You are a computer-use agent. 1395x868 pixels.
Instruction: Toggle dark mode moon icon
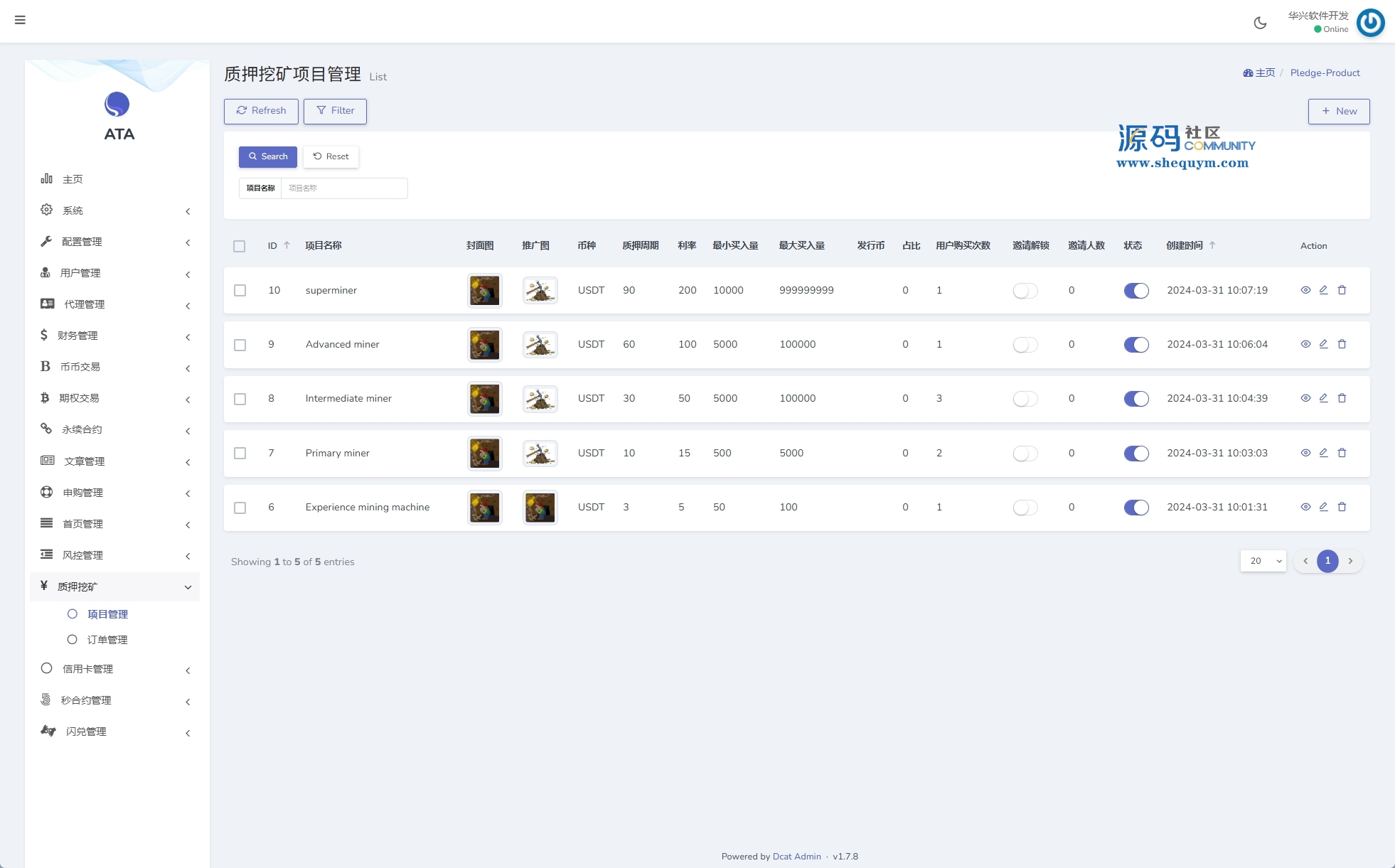click(1260, 23)
